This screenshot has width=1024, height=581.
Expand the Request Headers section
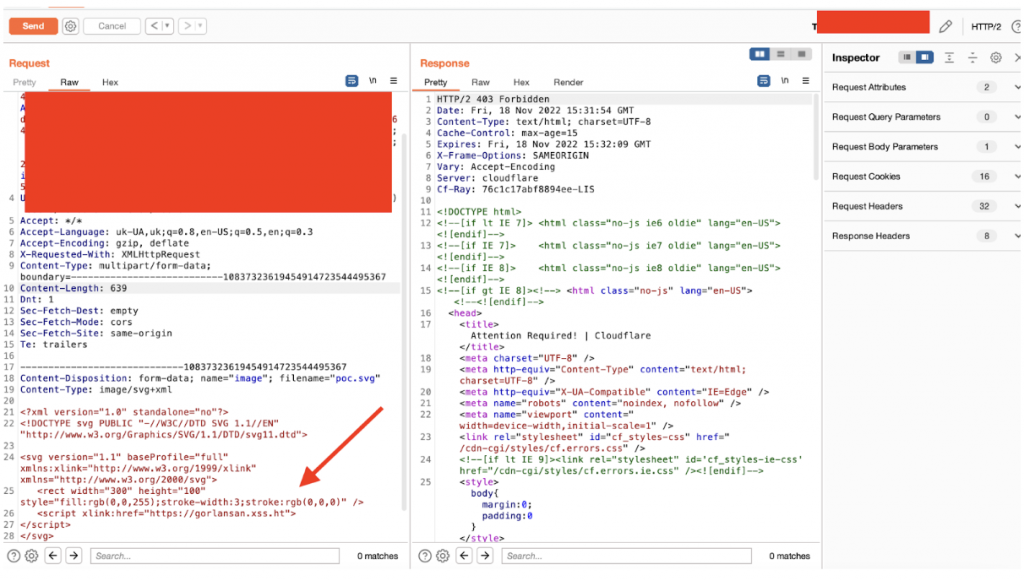[x=924, y=206]
